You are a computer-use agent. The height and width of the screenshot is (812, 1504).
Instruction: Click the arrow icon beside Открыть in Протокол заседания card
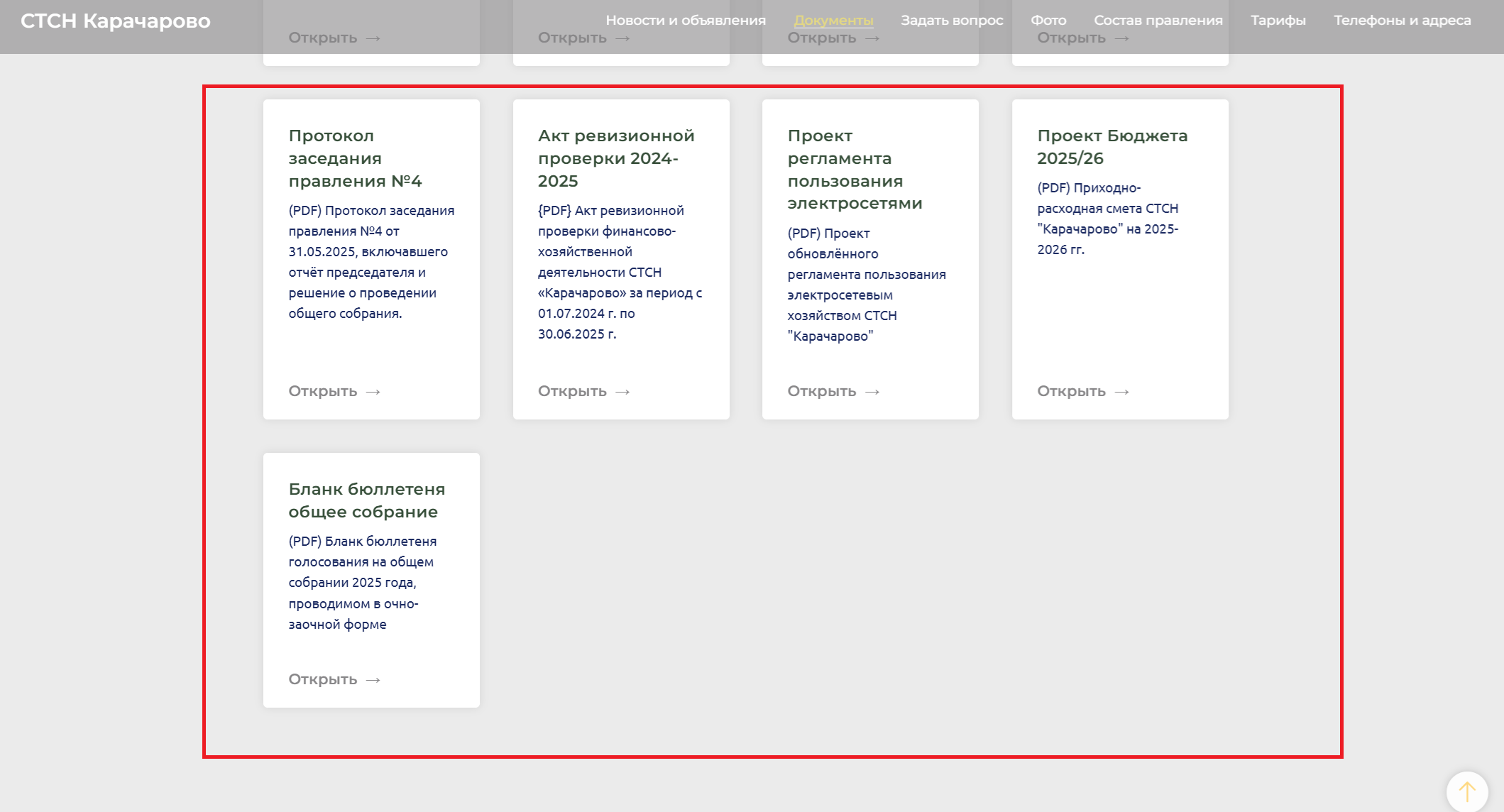click(x=373, y=392)
